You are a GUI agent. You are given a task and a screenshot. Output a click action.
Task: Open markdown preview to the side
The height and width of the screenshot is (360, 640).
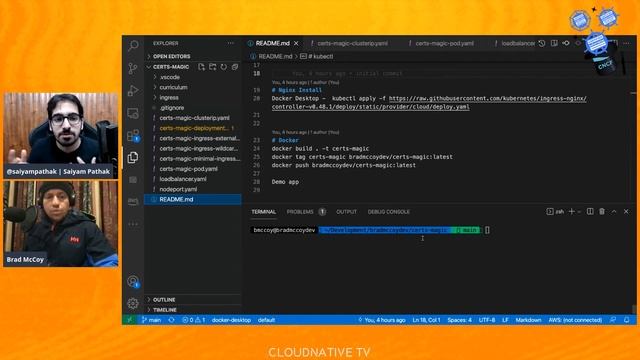(x=554, y=43)
